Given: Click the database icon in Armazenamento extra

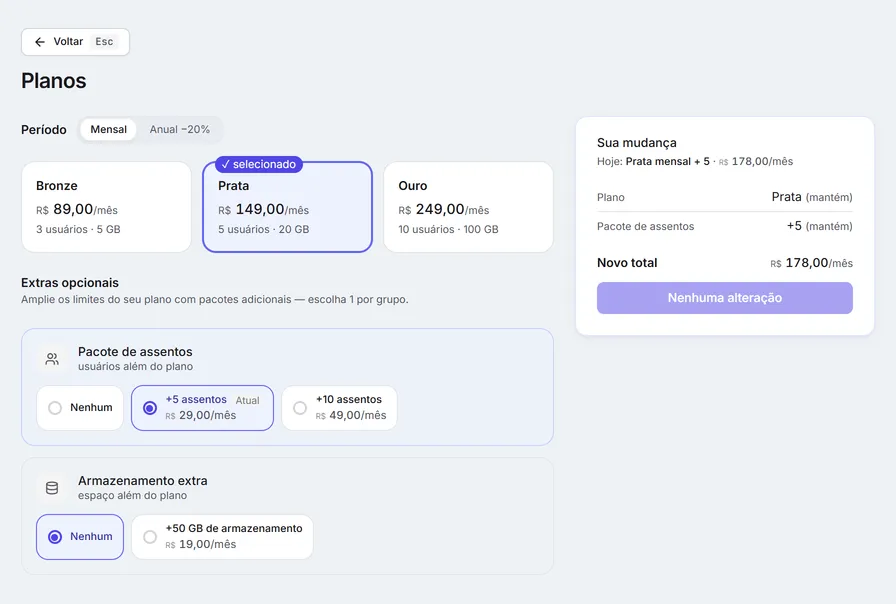Looking at the screenshot, I should coord(52,488).
